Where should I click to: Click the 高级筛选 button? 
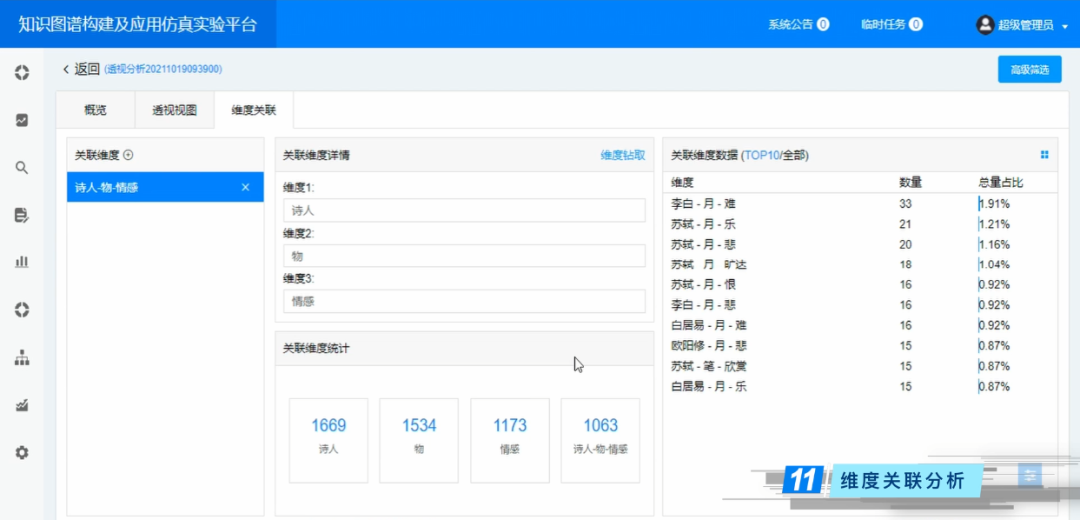1030,70
